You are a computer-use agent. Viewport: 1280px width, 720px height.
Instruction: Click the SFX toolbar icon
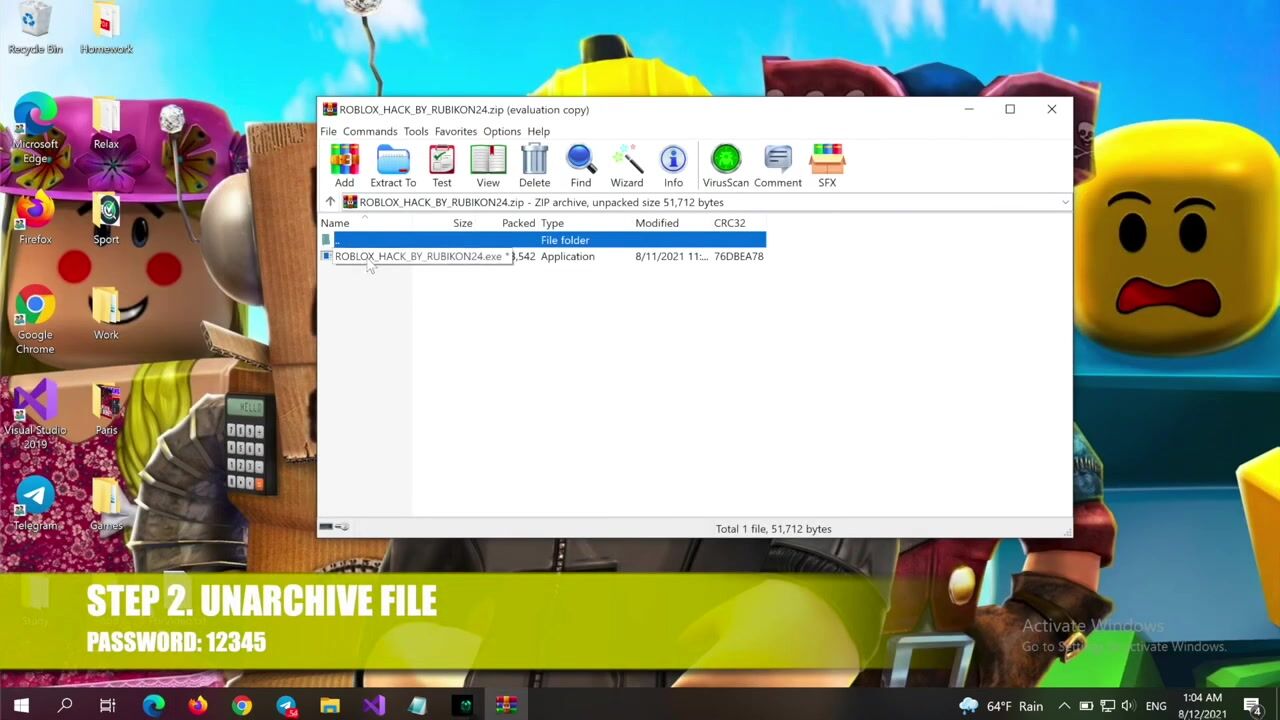(x=827, y=166)
